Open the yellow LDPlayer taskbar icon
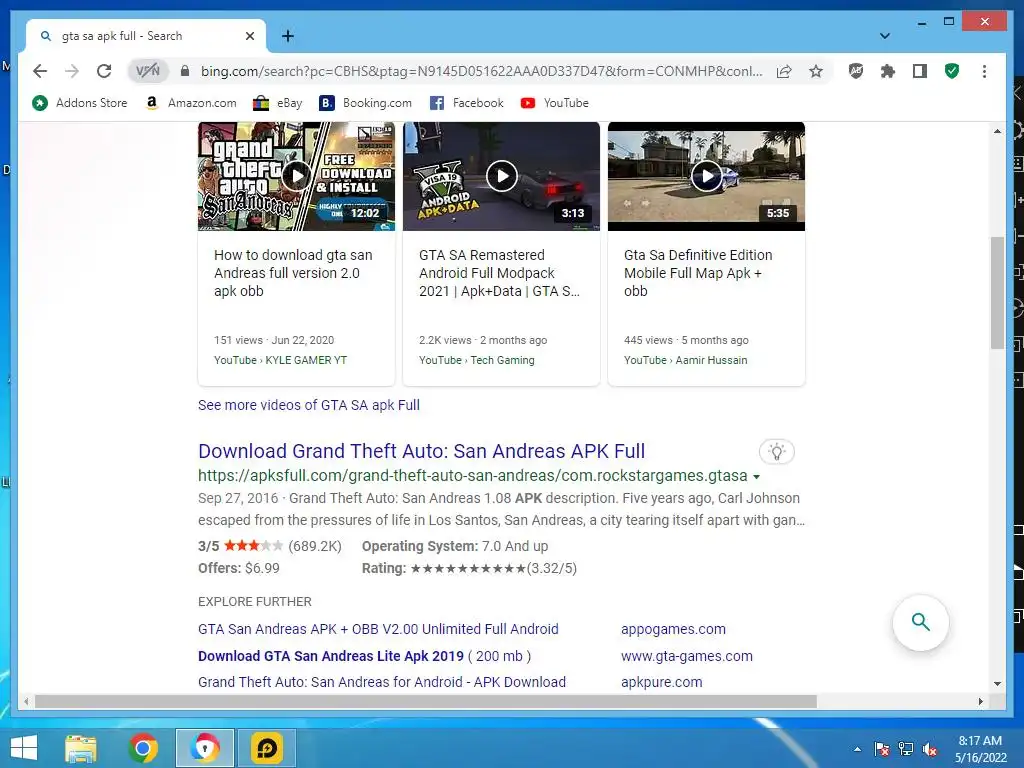Screen dimensions: 1024x768 pos(266,748)
